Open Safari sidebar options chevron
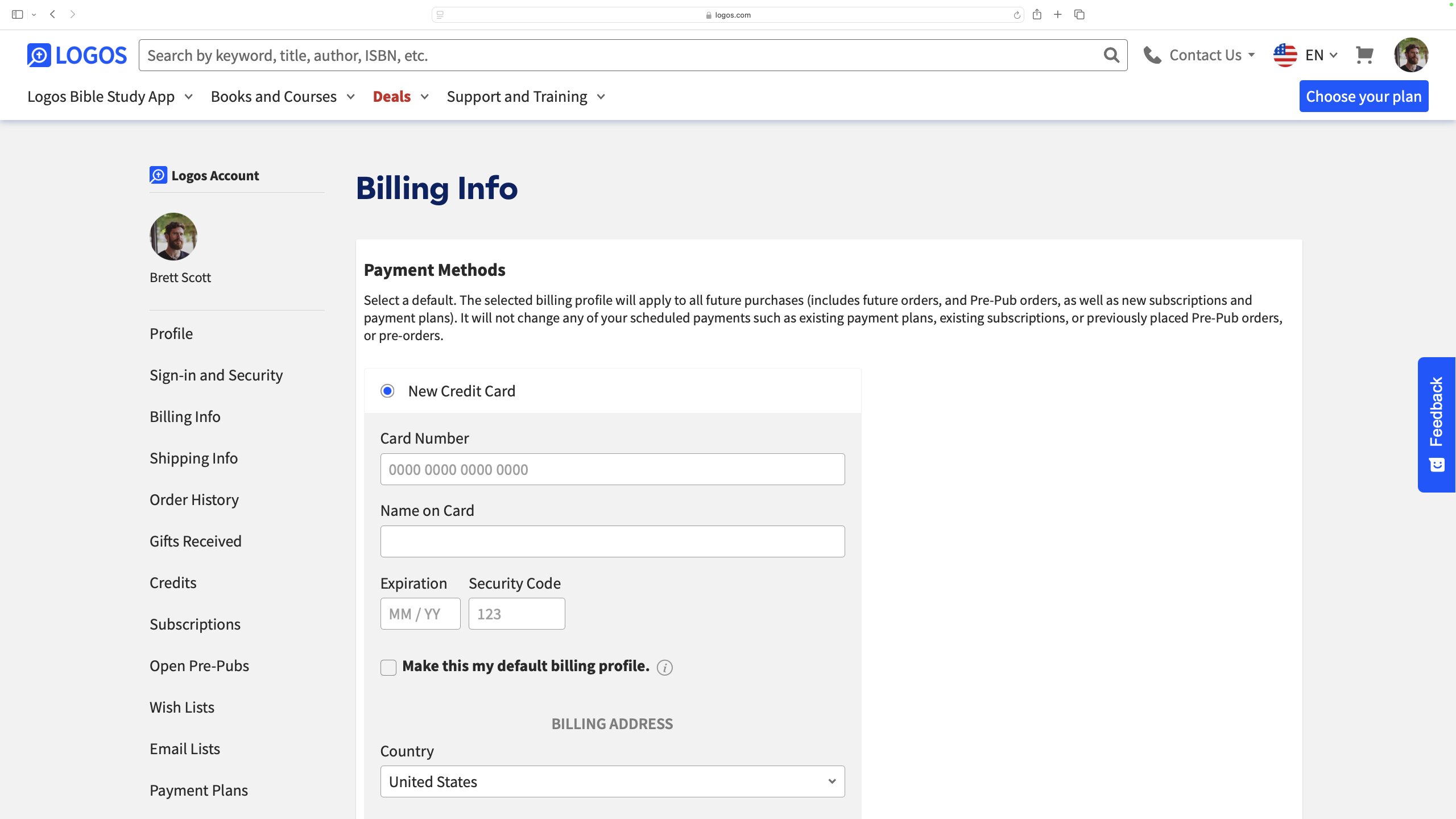This screenshot has width=1456, height=819. [34, 15]
